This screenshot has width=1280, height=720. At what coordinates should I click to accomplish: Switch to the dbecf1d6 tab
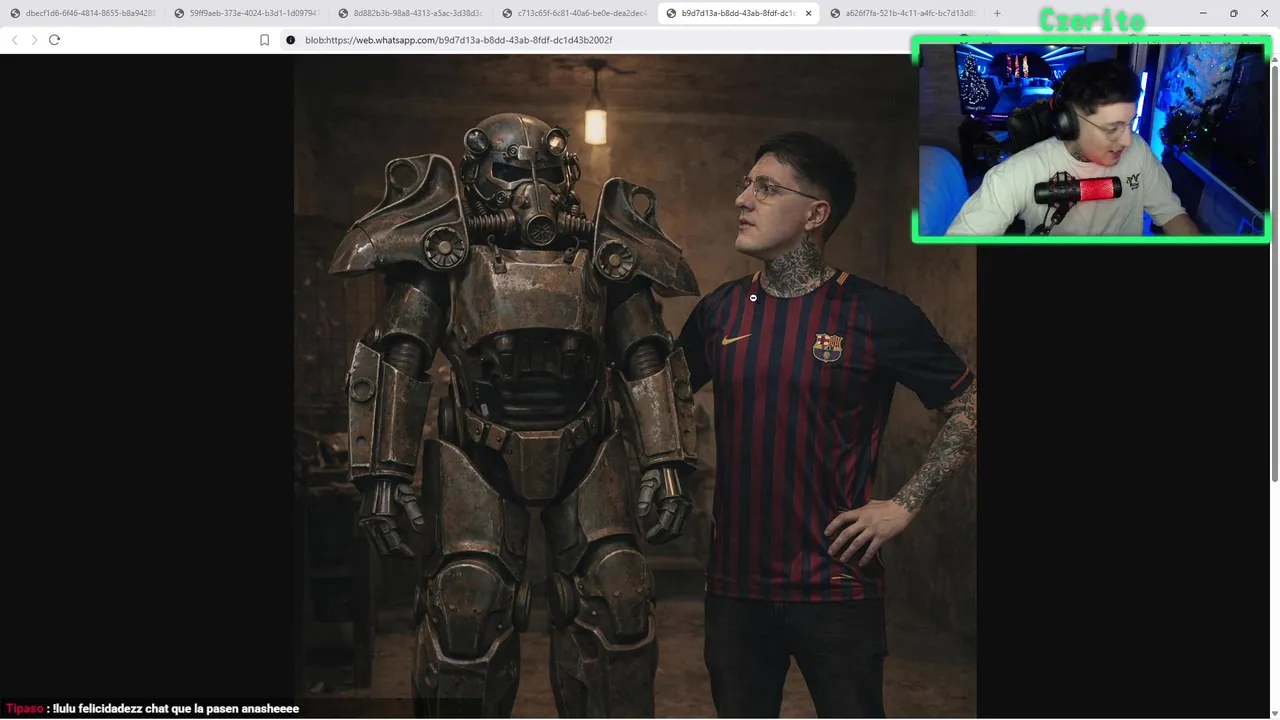82,13
